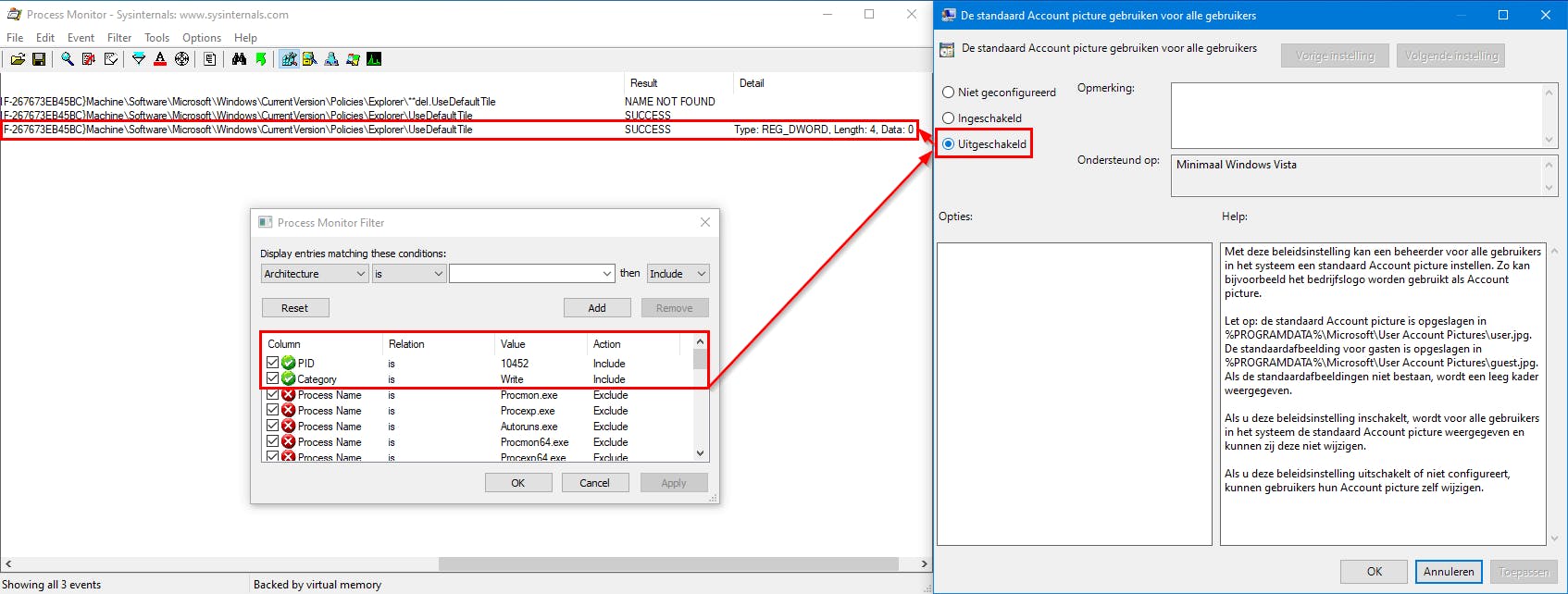
Task: Toggle the Show Registry Activity icon
Action: pos(290,59)
